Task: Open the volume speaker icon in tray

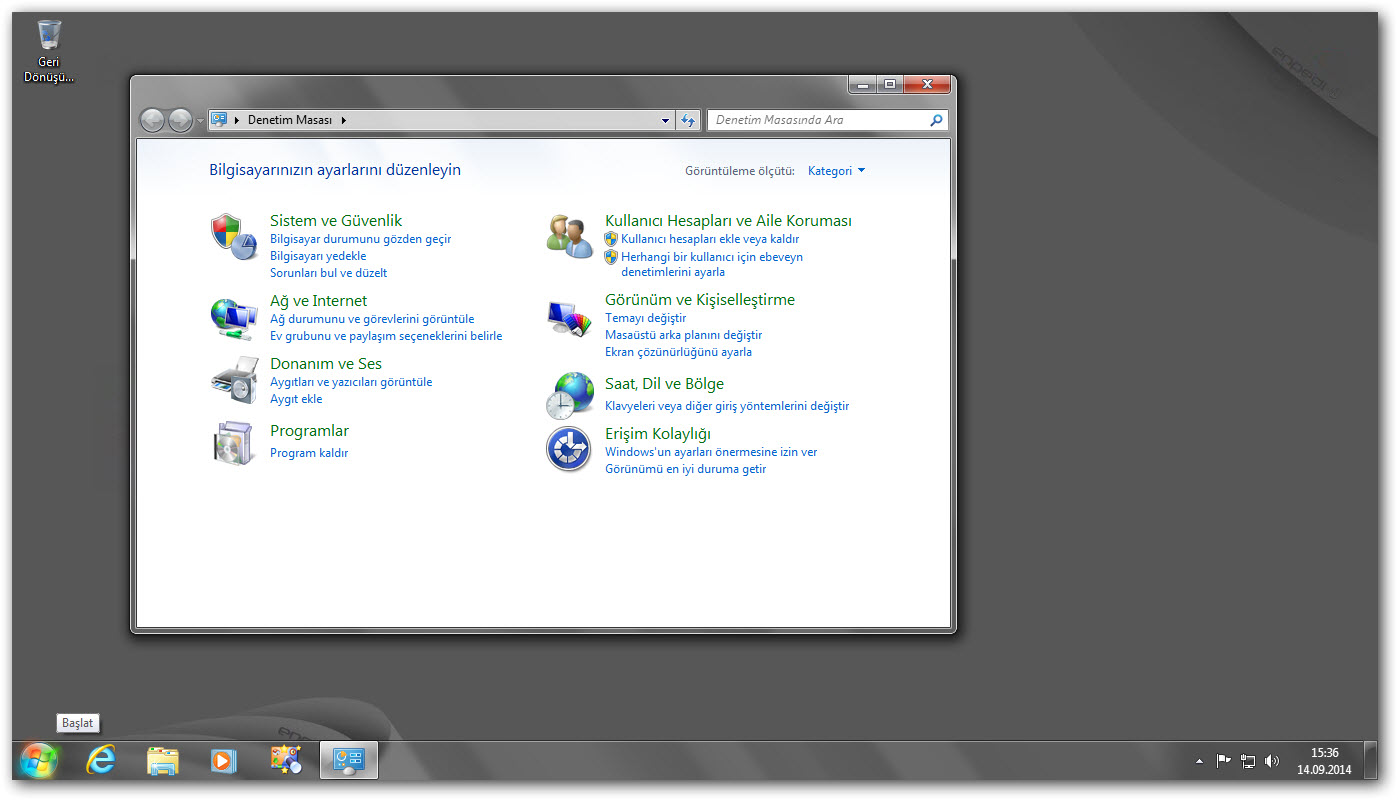Action: (x=1272, y=761)
